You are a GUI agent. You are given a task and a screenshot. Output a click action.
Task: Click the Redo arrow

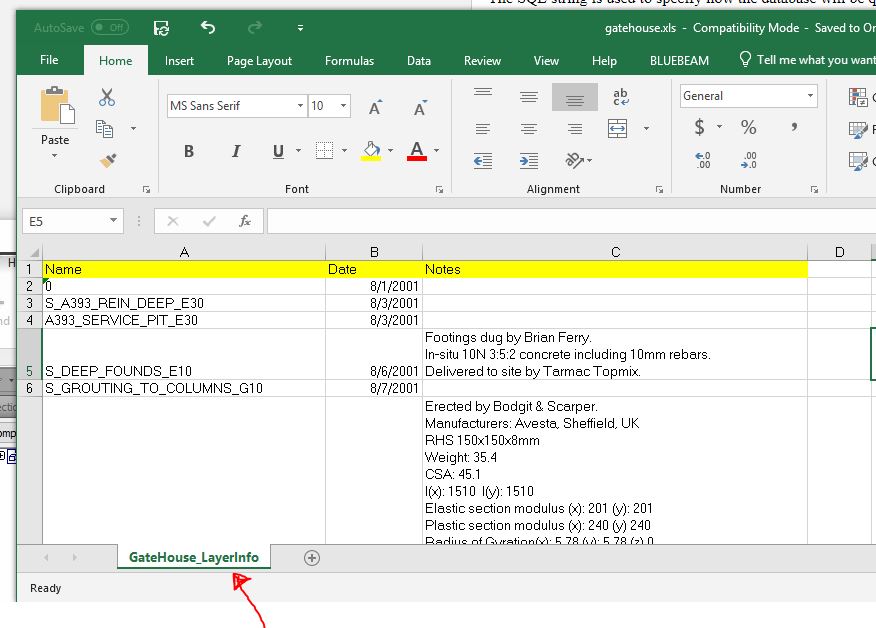click(x=255, y=27)
